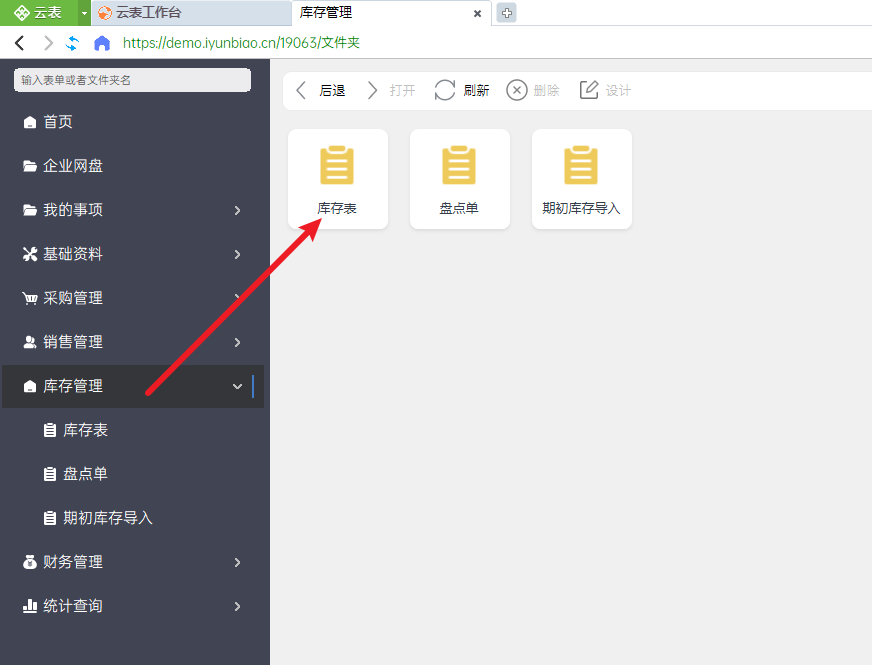Expand 我的事项 with its chevron
The width and height of the screenshot is (872, 665).
point(237,210)
